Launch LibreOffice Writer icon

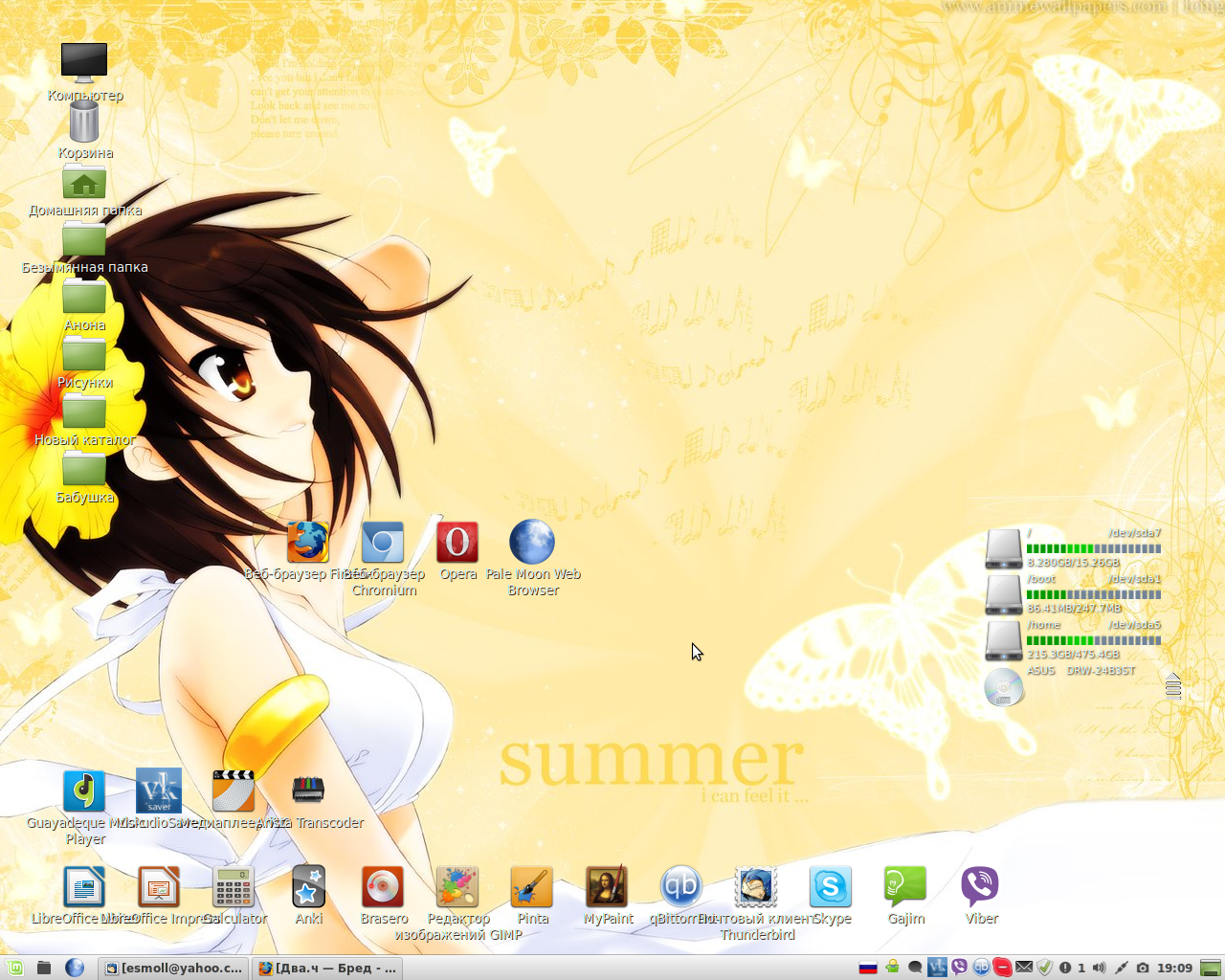point(84,887)
